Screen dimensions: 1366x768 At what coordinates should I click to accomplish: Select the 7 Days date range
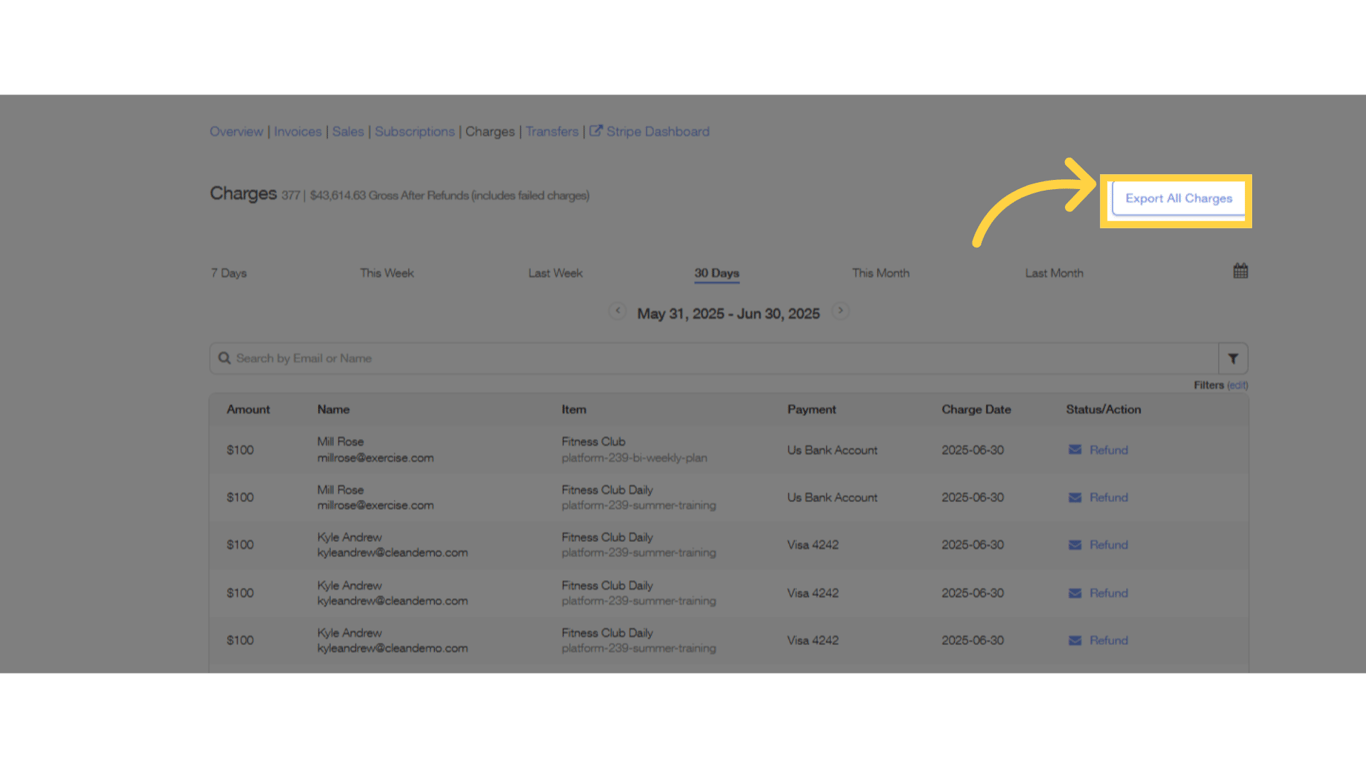[x=228, y=272]
